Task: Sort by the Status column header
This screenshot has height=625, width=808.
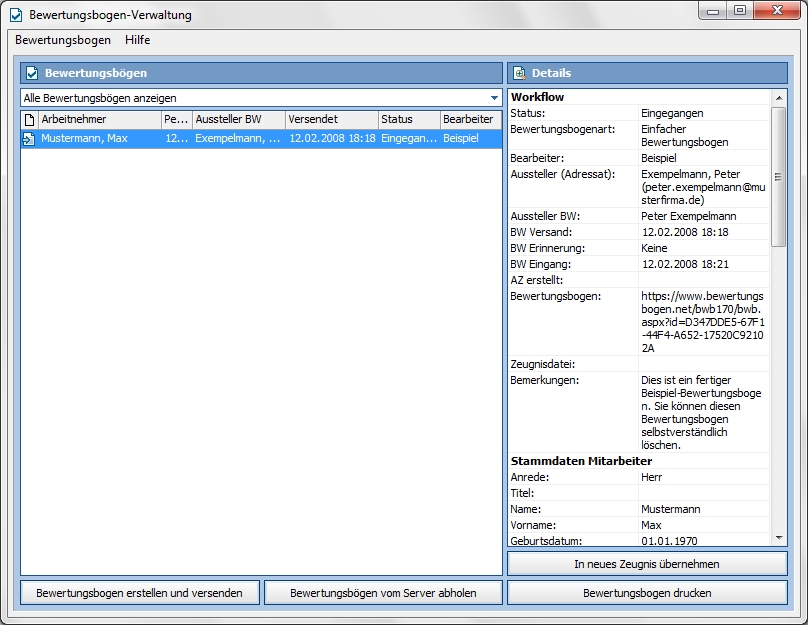Action: coord(409,120)
